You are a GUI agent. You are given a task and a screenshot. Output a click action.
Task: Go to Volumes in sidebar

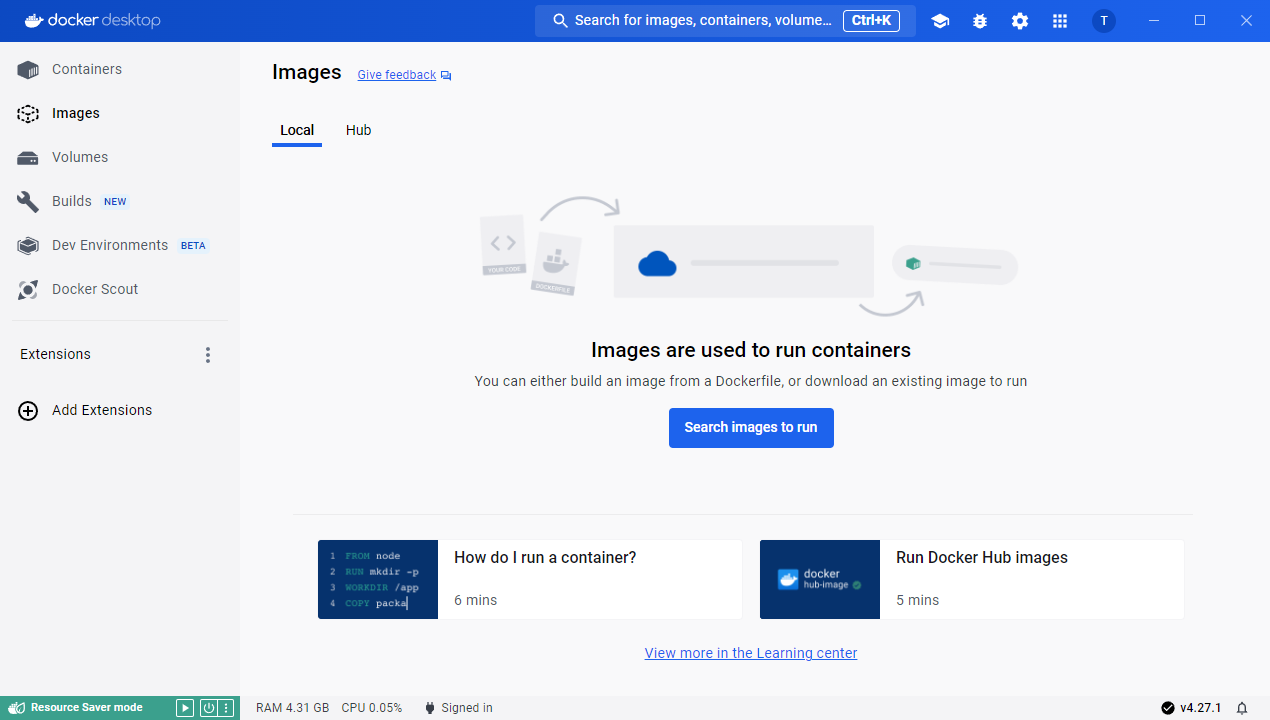[80, 158]
